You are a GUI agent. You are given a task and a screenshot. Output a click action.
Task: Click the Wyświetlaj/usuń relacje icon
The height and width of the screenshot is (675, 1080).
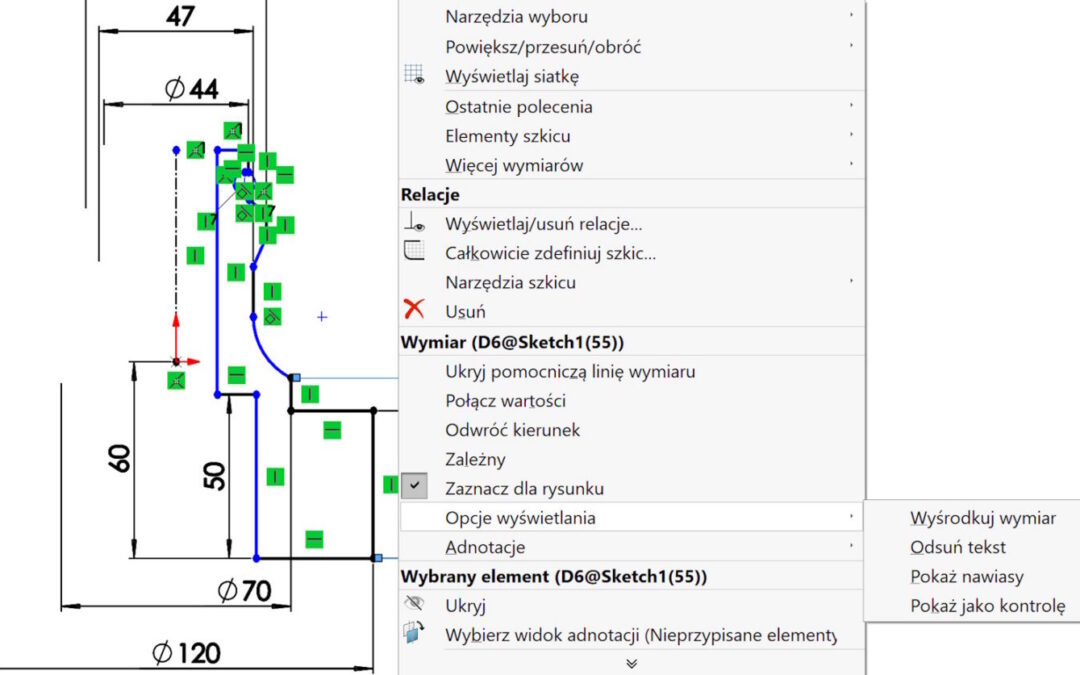(415, 224)
